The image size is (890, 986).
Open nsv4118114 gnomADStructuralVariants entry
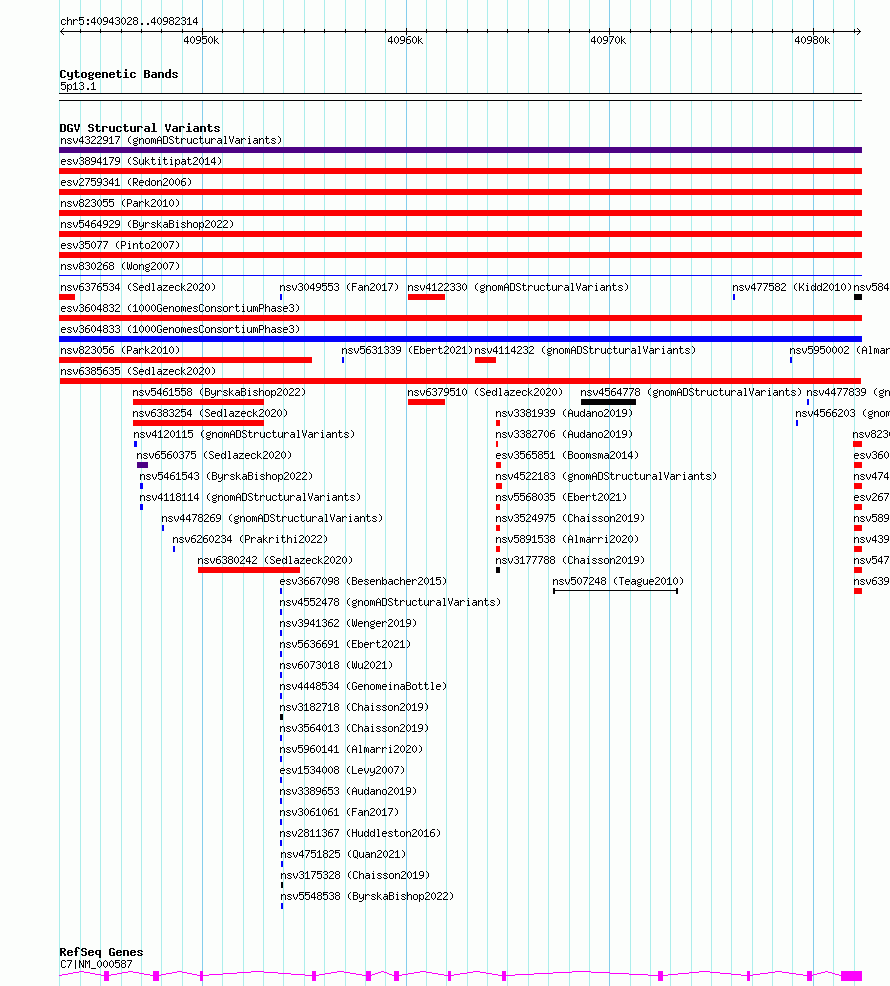point(250,497)
